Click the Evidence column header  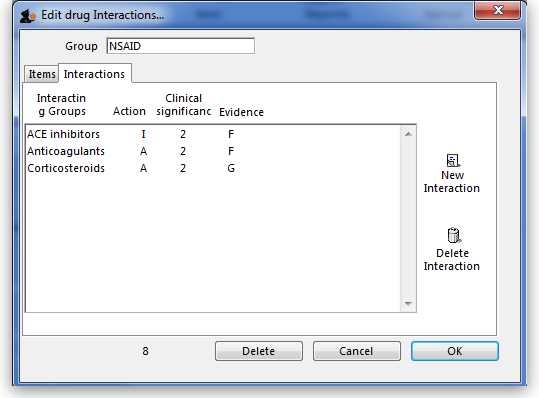(x=241, y=112)
